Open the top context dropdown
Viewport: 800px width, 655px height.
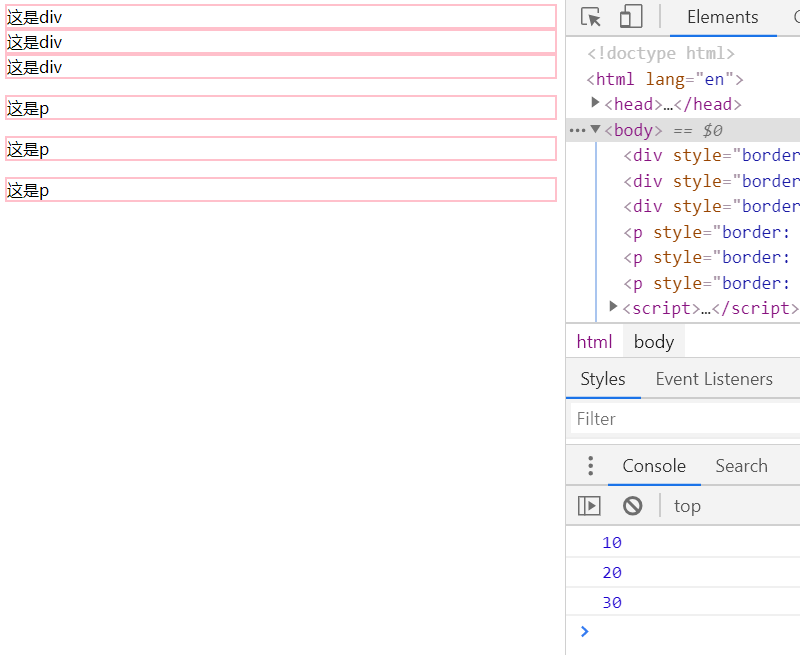[x=687, y=506]
